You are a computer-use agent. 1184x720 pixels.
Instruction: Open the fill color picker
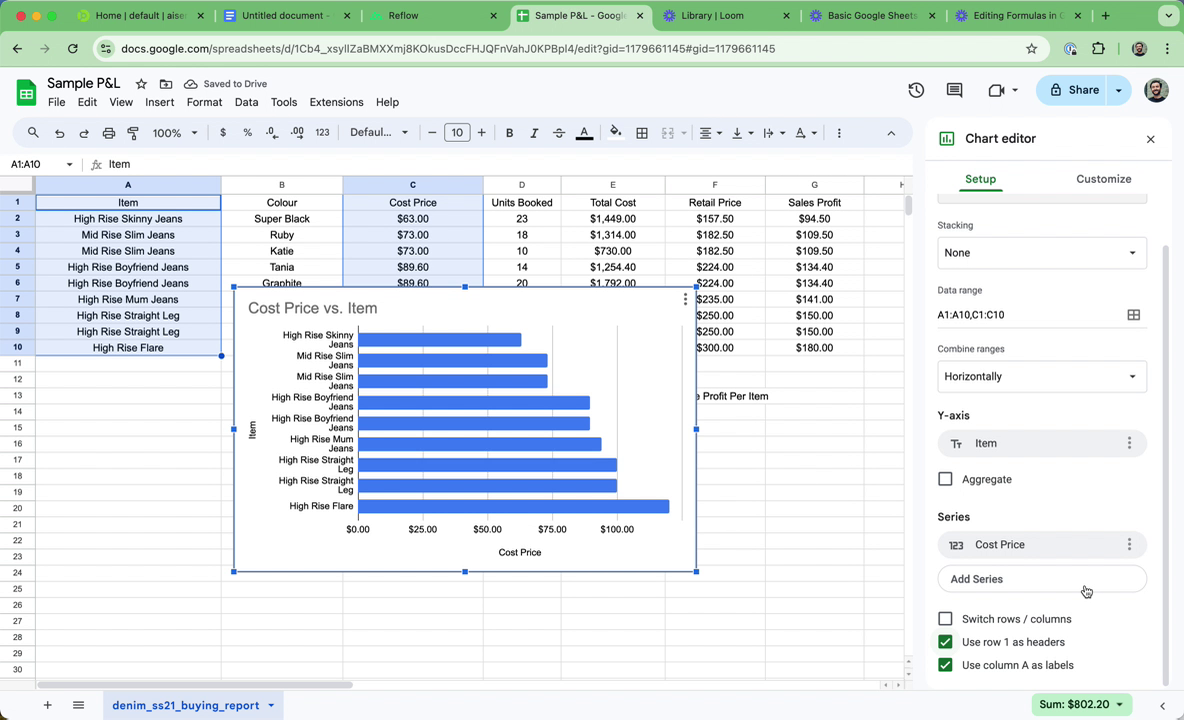click(x=615, y=133)
